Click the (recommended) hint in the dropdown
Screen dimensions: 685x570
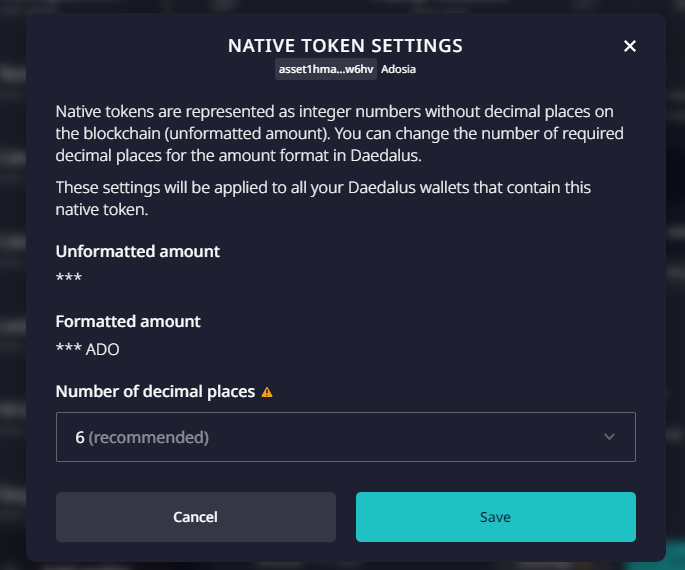[x=149, y=437]
